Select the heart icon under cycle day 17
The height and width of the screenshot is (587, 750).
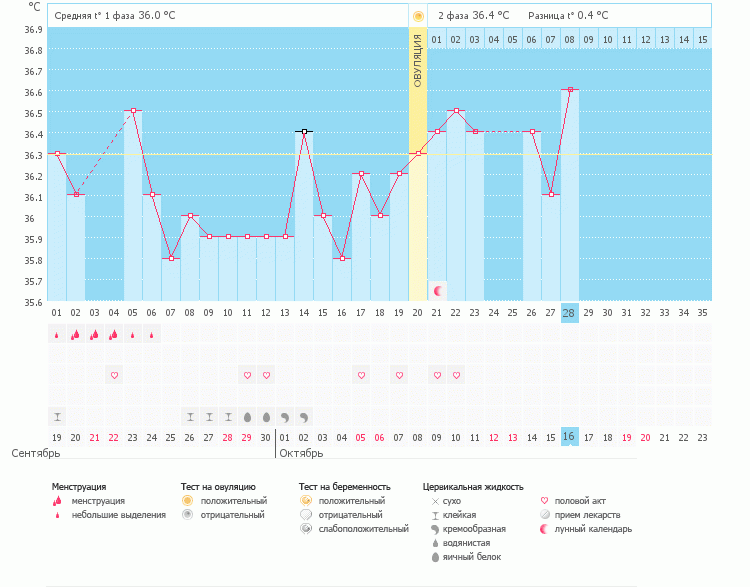pos(361,375)
